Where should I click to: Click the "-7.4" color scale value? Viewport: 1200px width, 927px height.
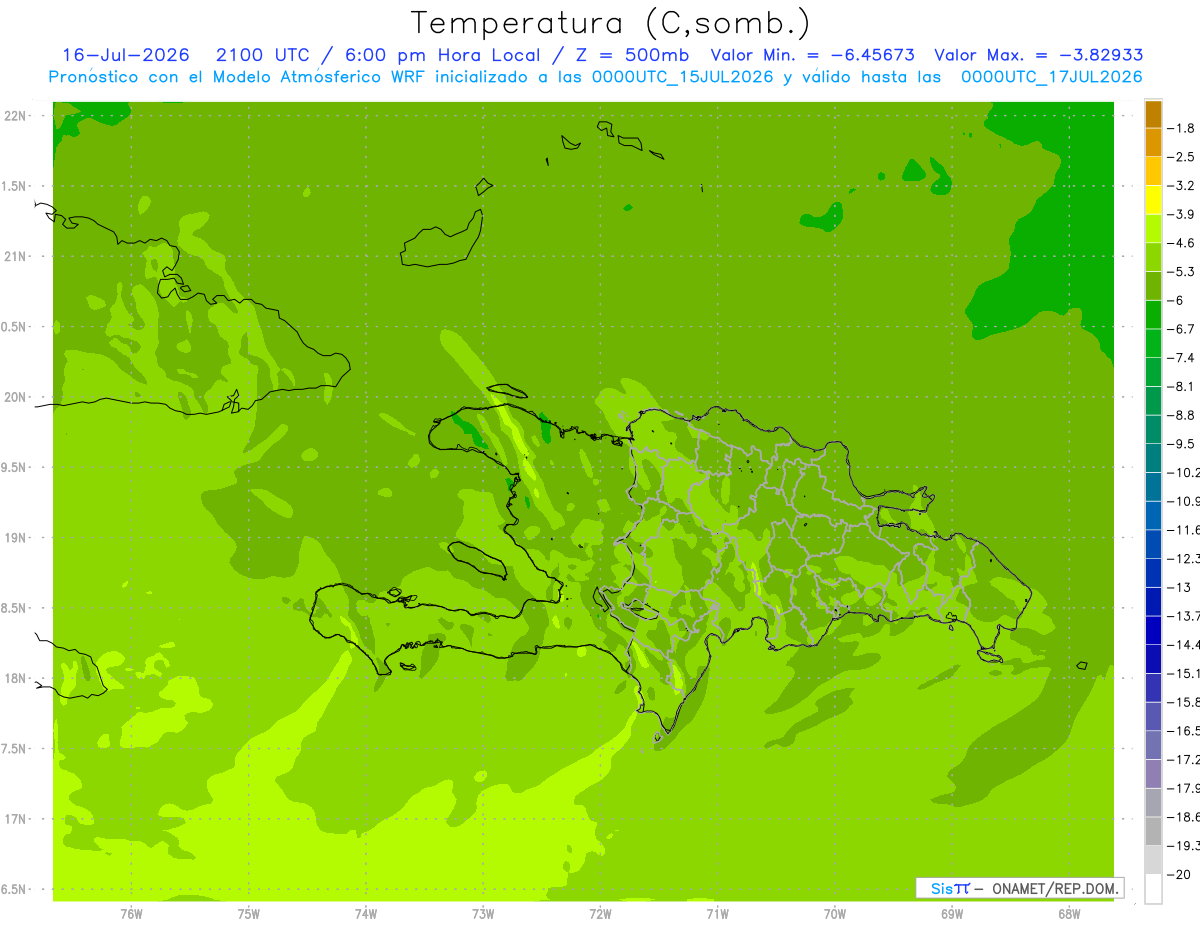point(1181,358)
